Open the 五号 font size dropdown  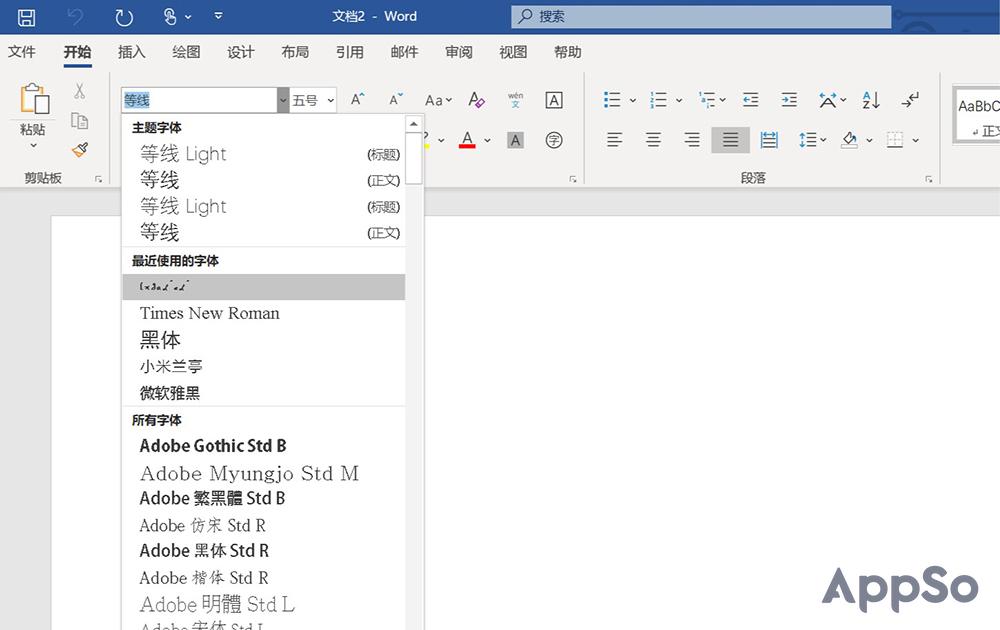(x=331, y=100)
